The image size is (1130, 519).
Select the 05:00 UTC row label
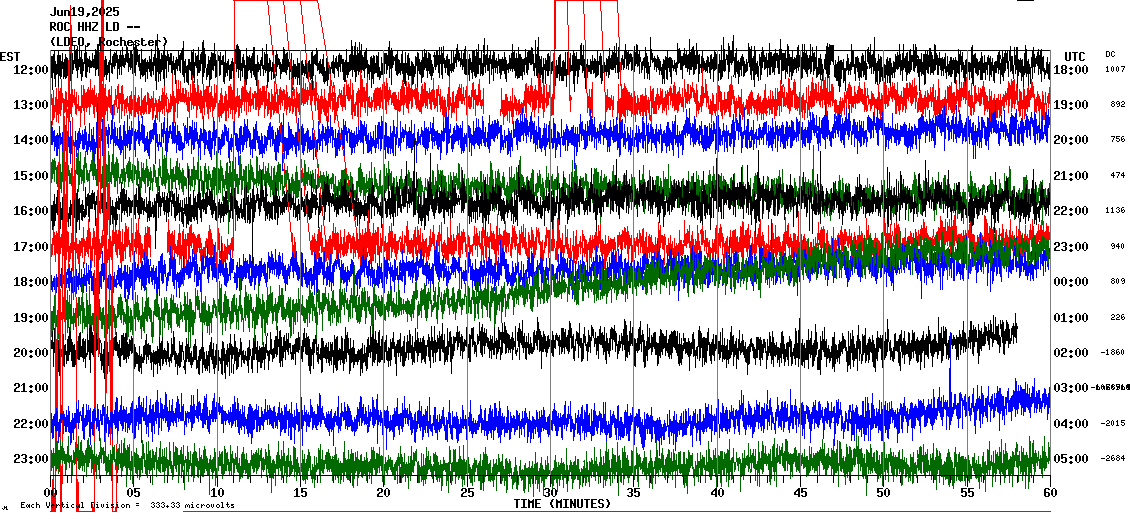[1071, 459]
